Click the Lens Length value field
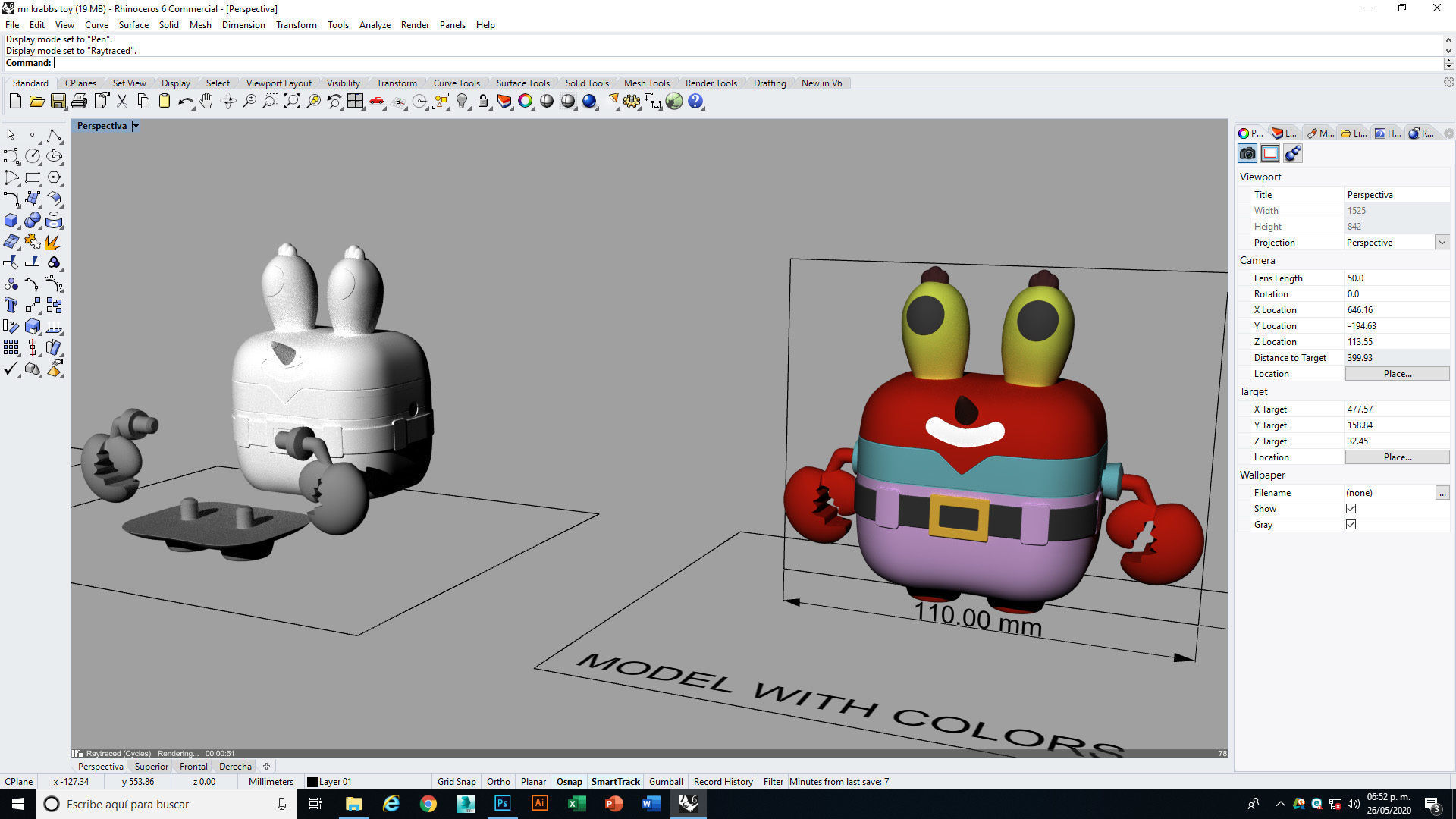 tap(1396, 278)
